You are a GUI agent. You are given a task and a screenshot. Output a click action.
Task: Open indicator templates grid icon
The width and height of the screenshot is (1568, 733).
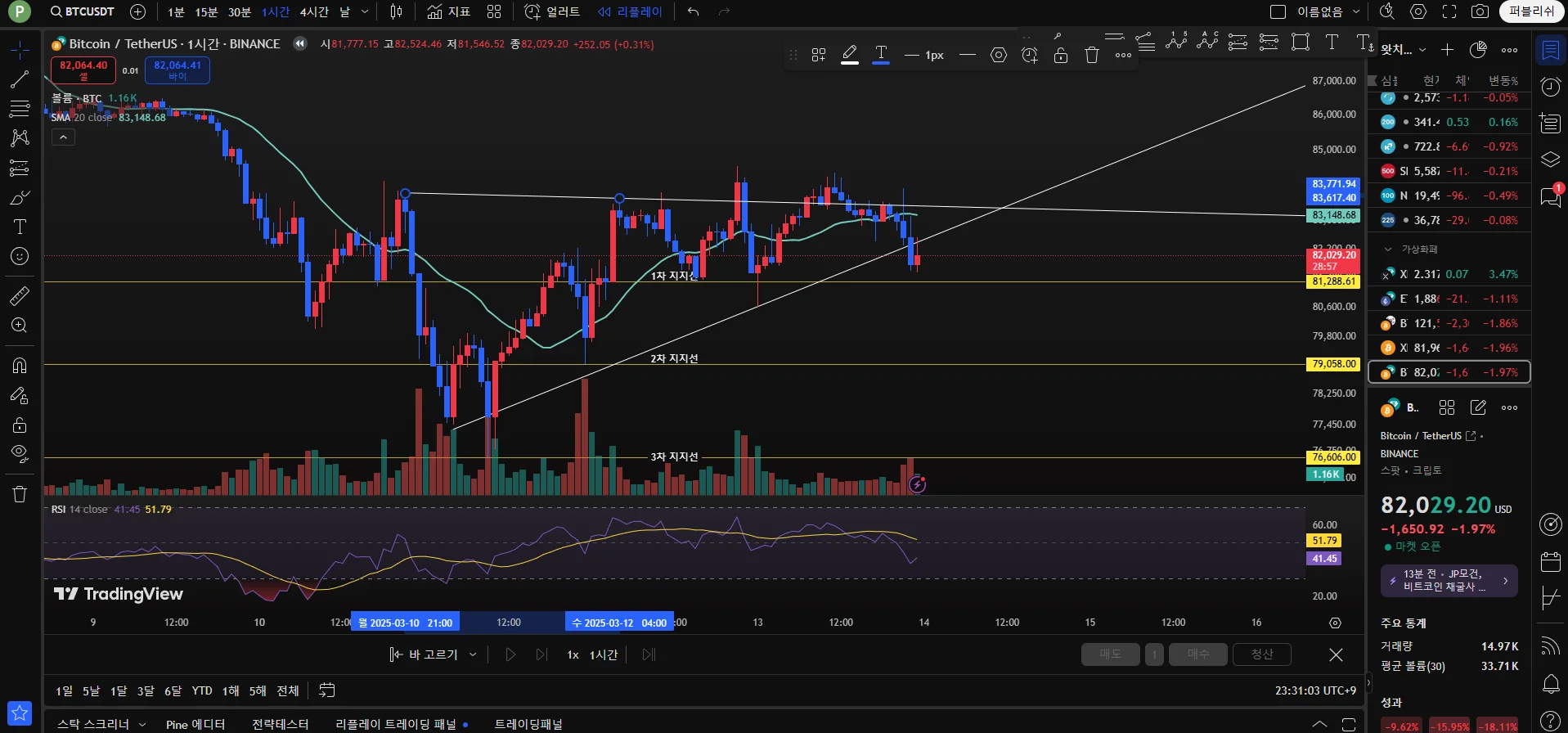(494, 11)
